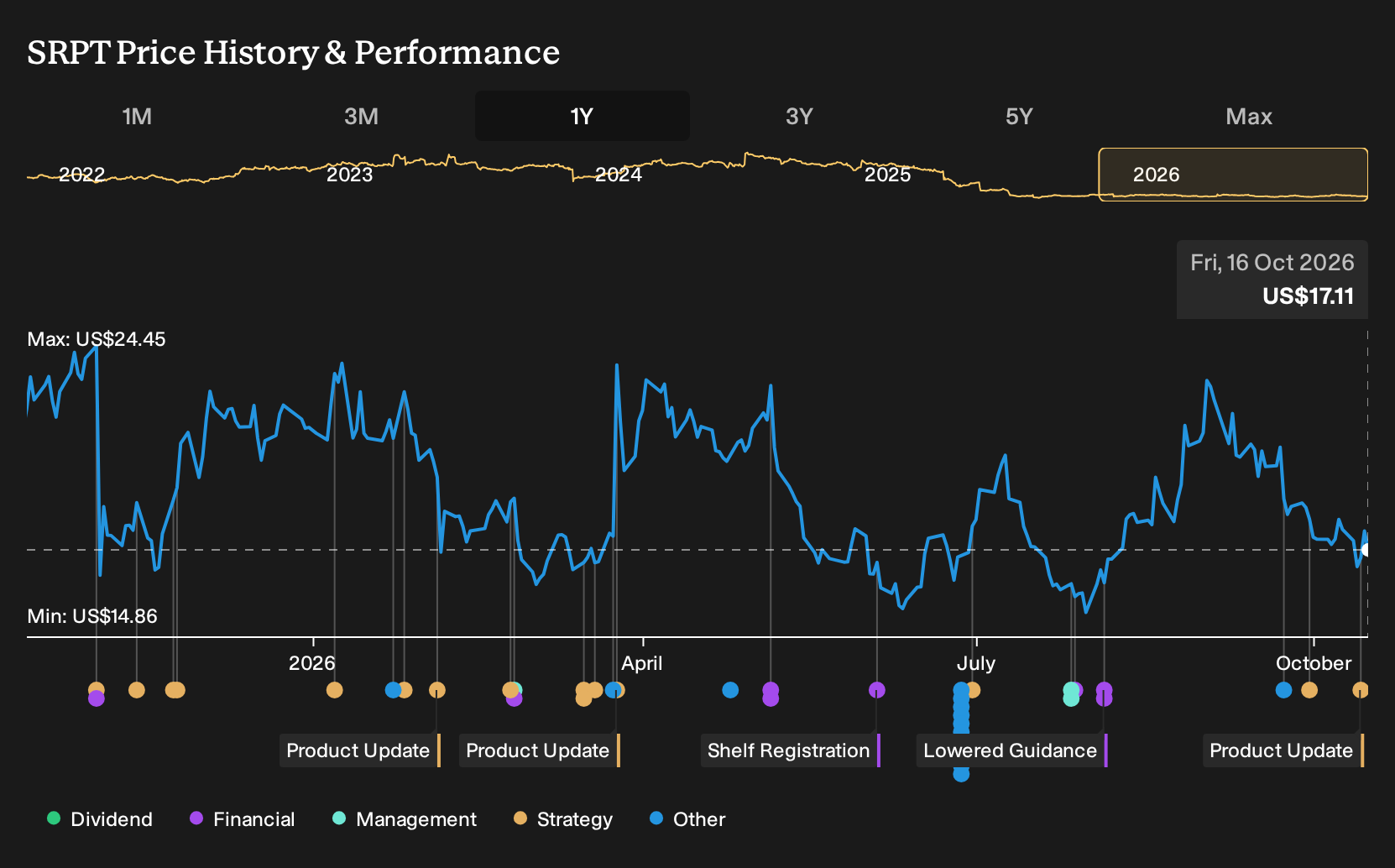The width and height of the screenshot is (1395, 868).
Task: Open the Lowered Guidance event label
Action: tap(1011, 750)
